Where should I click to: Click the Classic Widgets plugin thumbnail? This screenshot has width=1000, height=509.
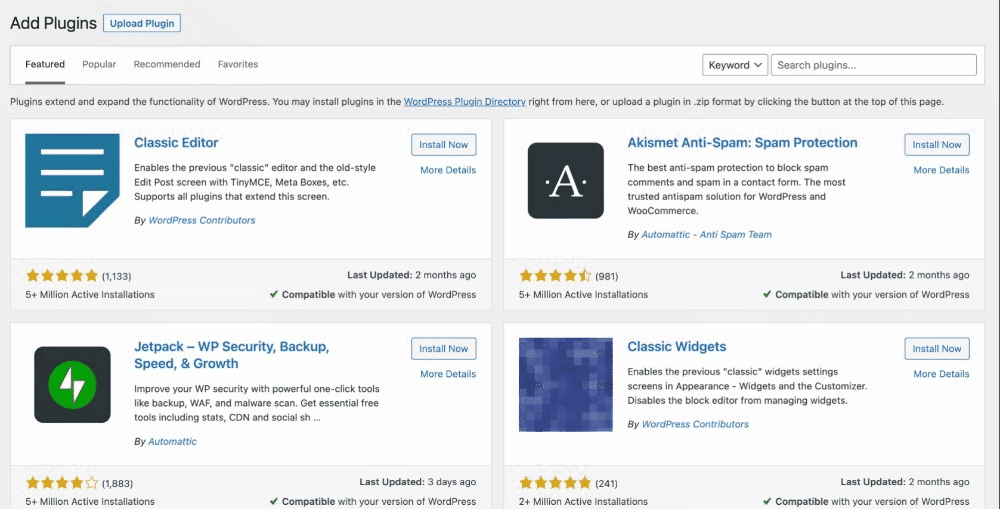coord(565,384)
